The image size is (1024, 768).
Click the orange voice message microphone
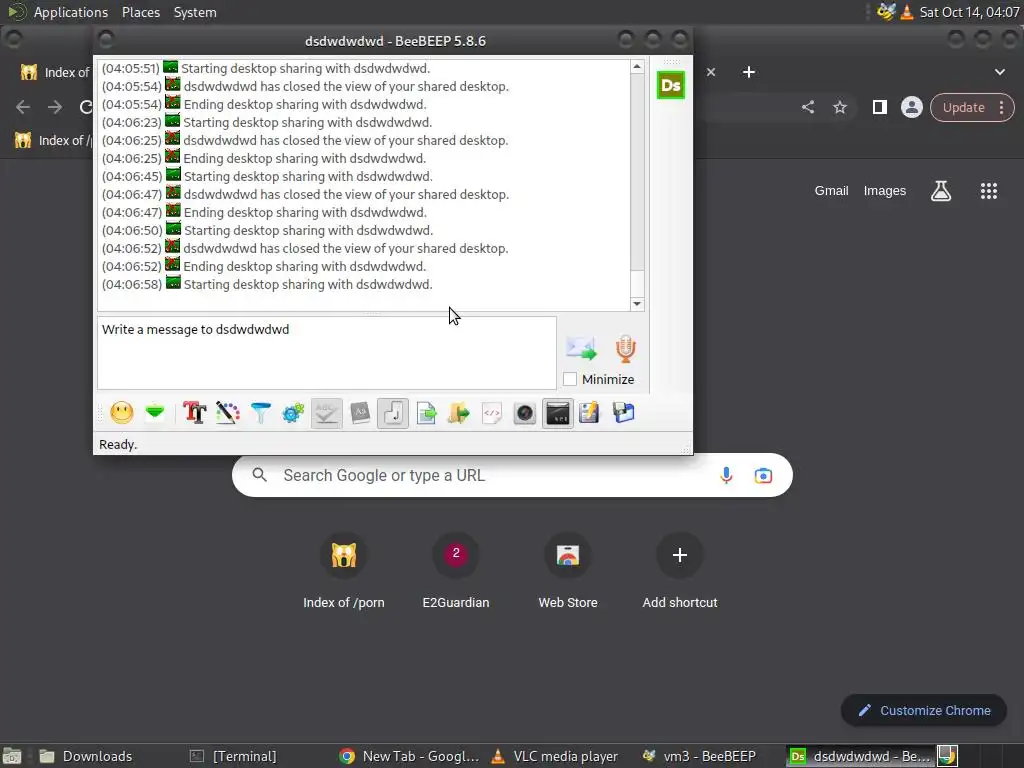(626, 349)
